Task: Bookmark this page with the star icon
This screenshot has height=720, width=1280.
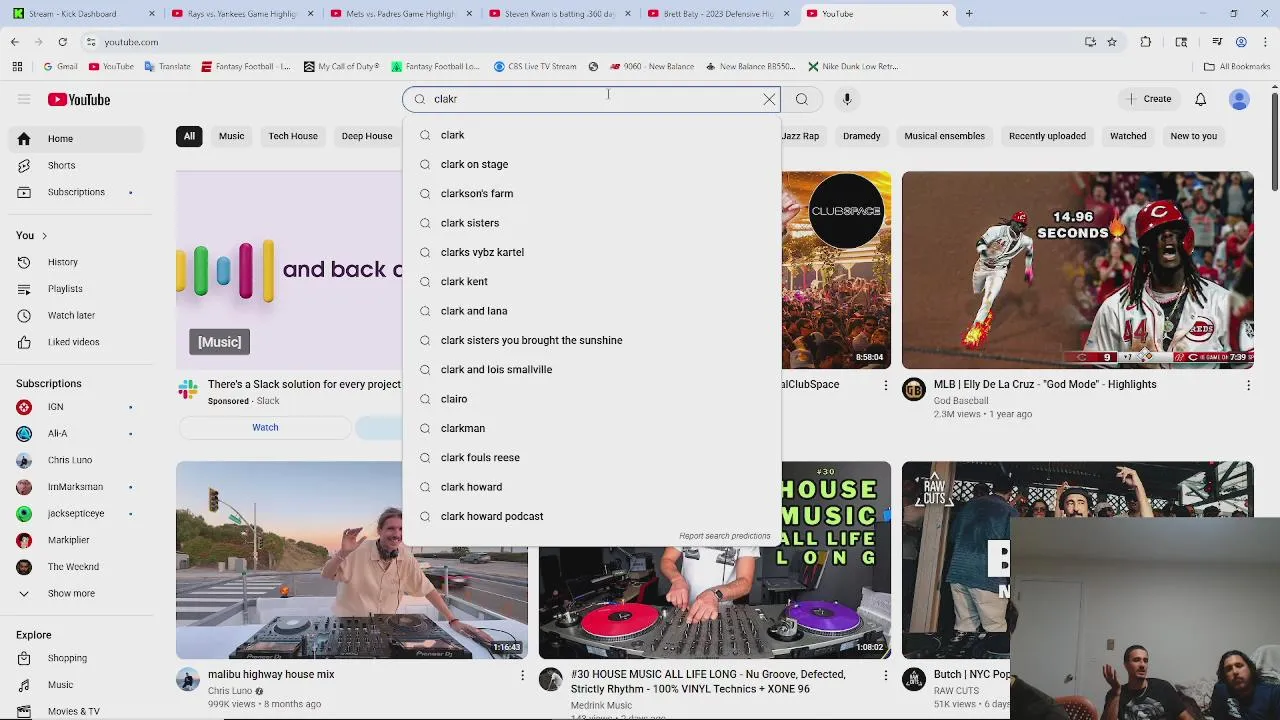Action: [1111, 42]
